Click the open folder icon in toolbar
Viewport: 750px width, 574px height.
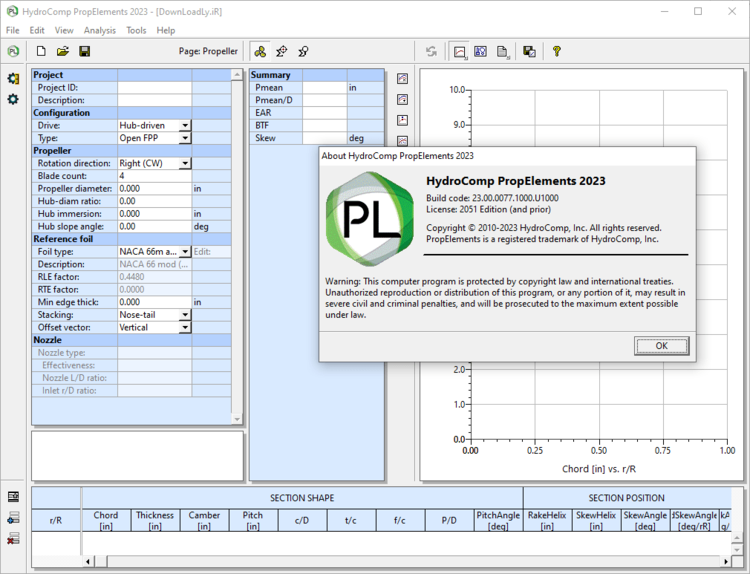tap(62, 51)
